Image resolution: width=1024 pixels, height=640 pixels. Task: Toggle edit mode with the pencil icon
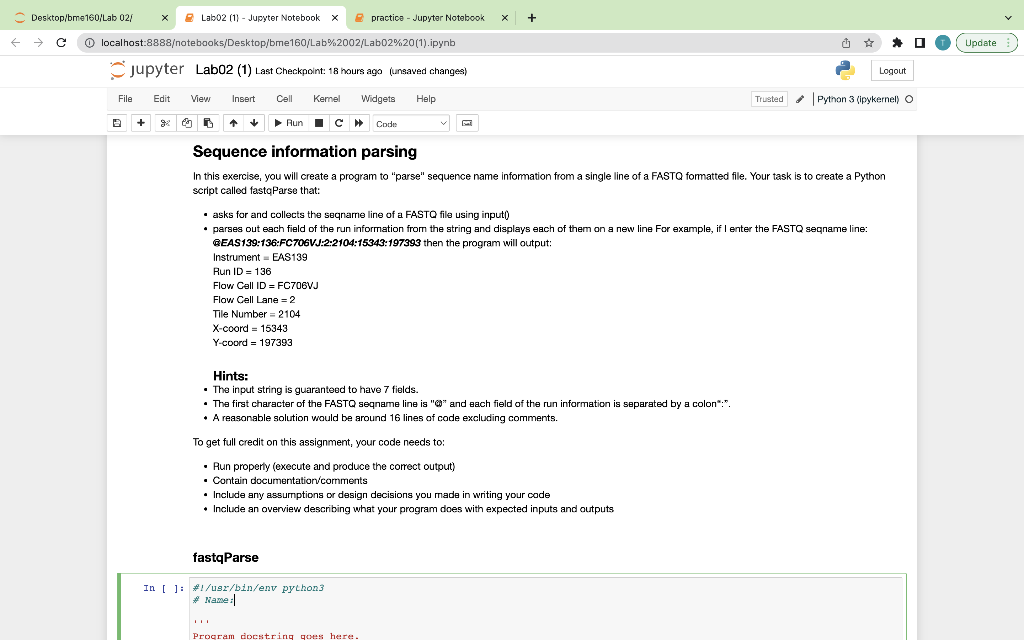coord(797,99)
